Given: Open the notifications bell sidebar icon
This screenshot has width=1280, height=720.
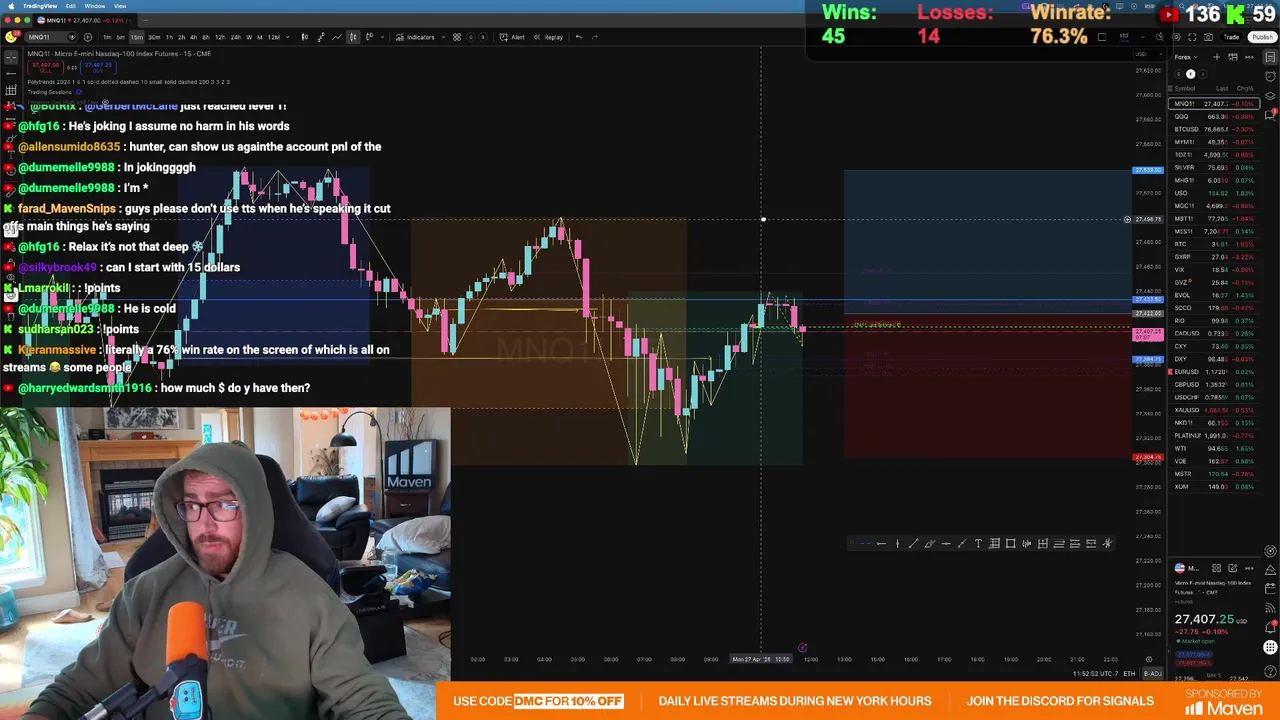Looking at the screenshot, I should [1270, 627].
